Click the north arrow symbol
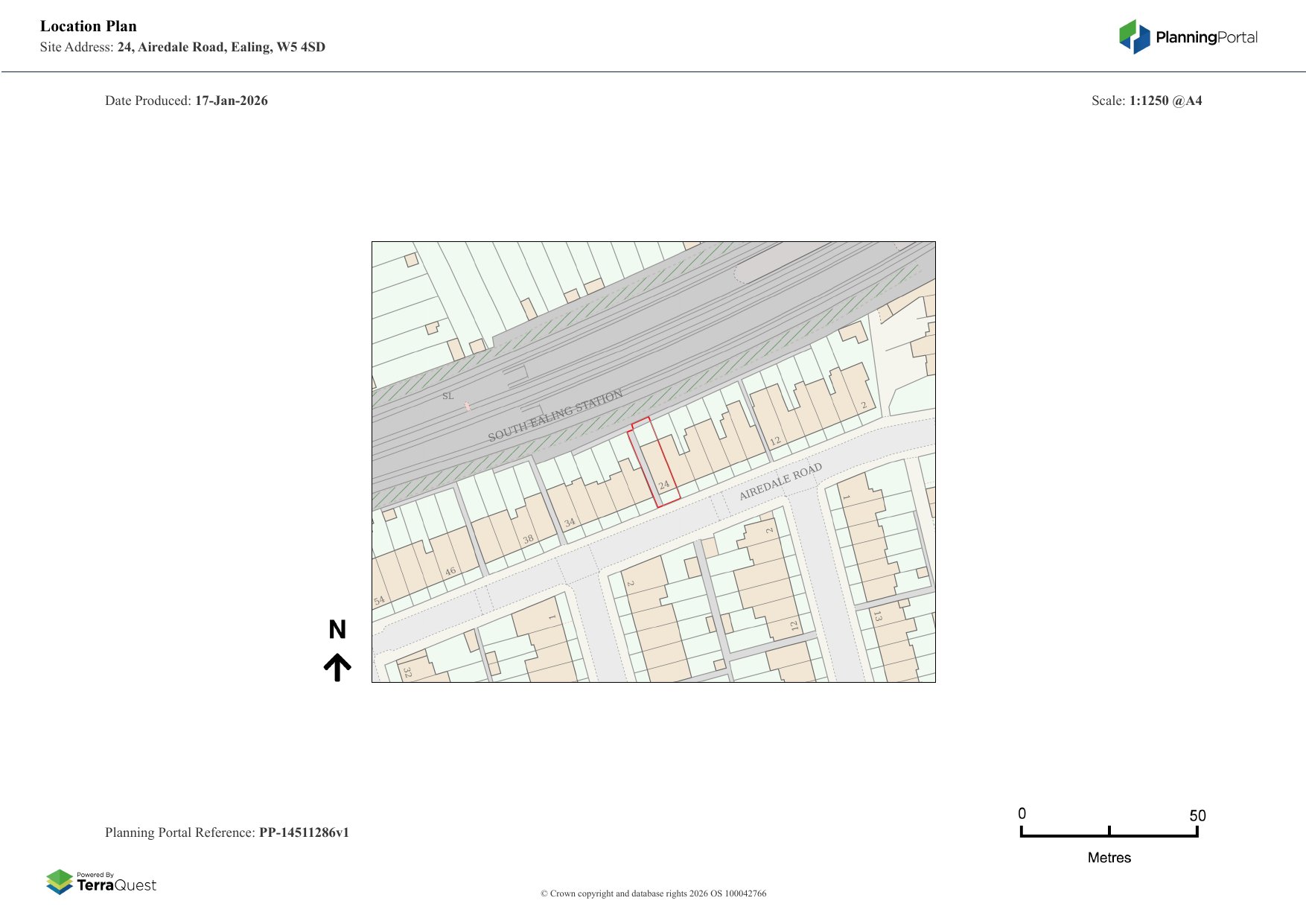 coord(337,667)
